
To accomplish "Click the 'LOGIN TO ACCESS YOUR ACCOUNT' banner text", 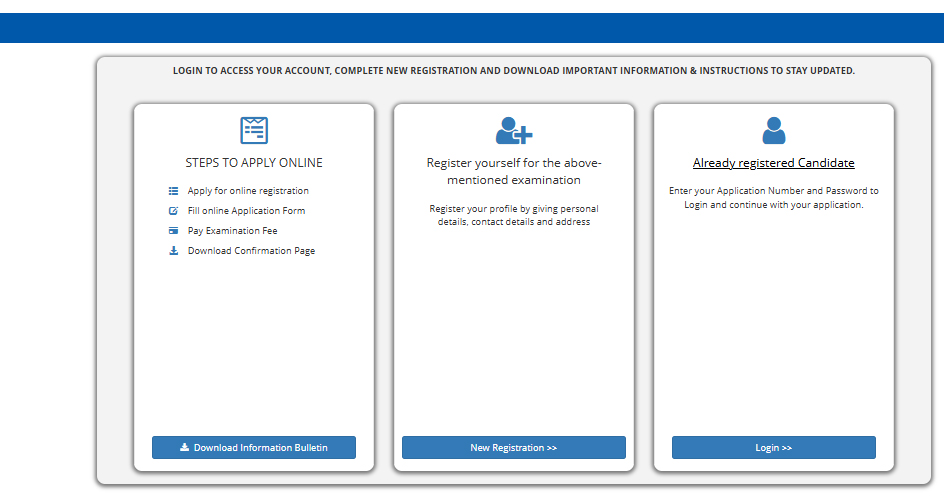I will [x=514, y=70].
